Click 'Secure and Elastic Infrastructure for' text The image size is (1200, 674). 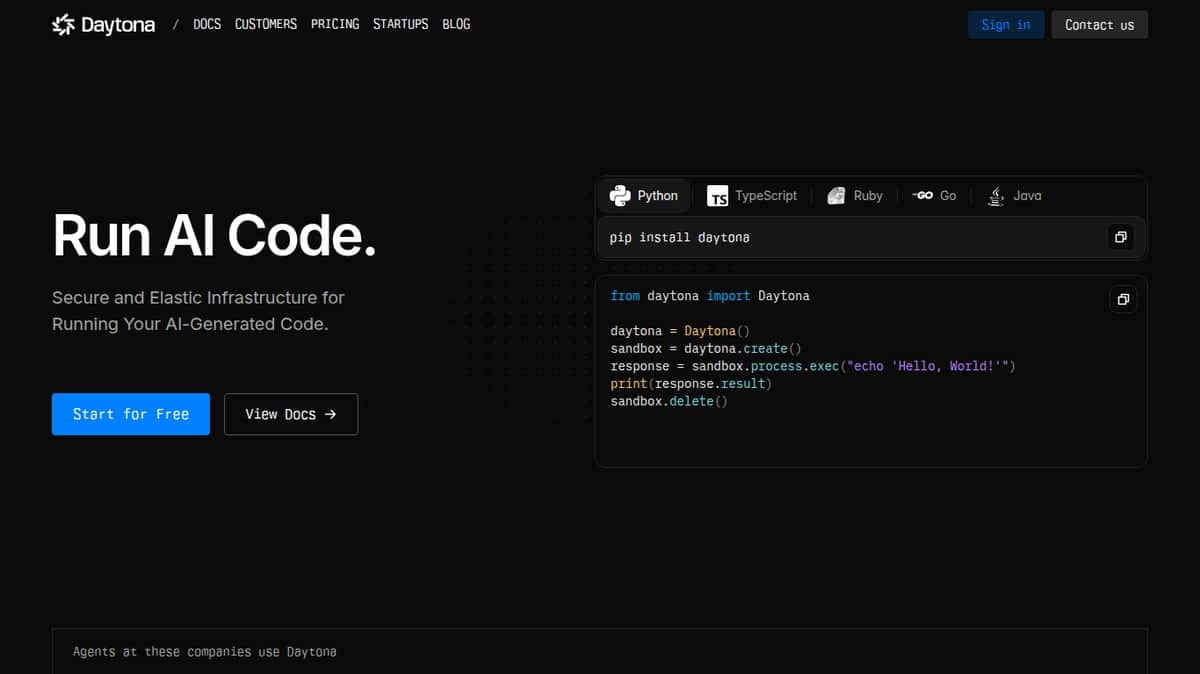pyautogui.click(x=198, y=298)
